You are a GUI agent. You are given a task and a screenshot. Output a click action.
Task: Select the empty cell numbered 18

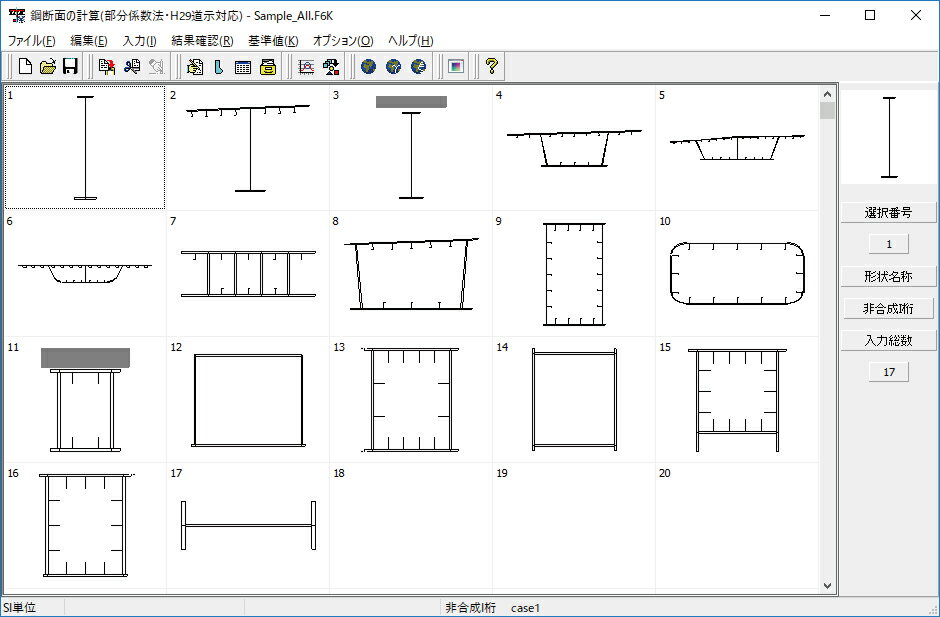[411, 525]
